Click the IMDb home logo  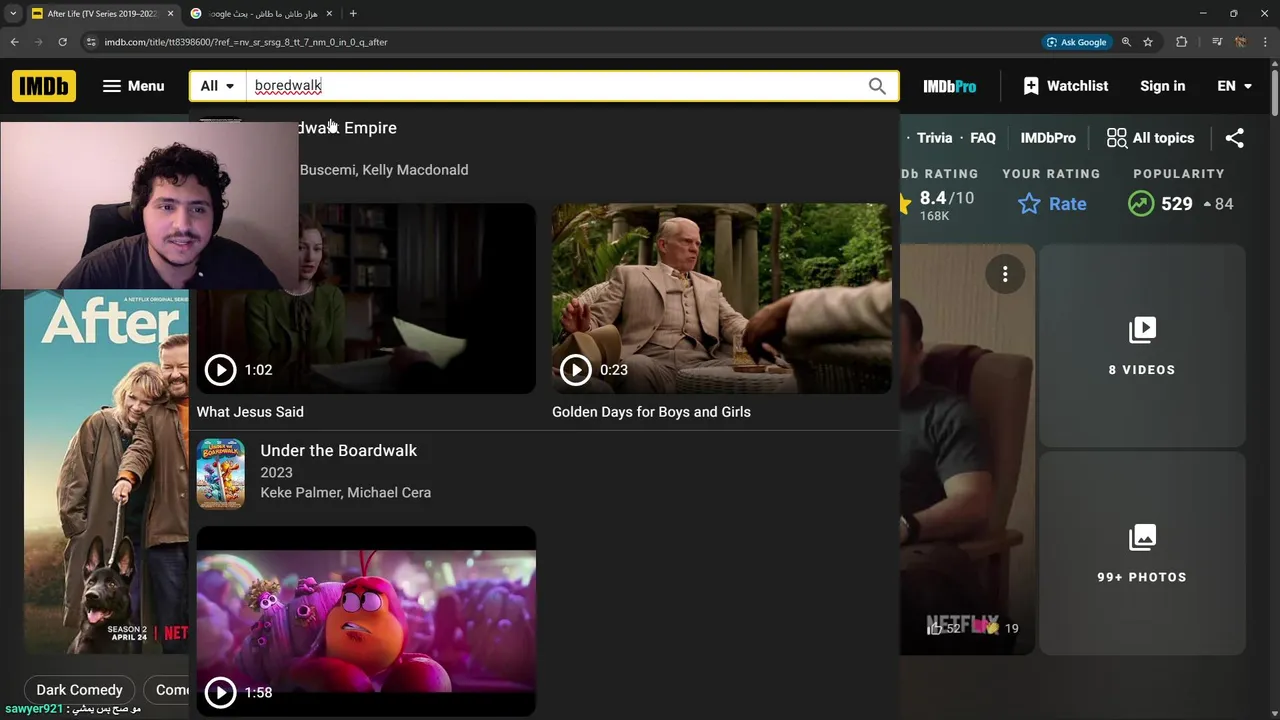click(44, 86)
